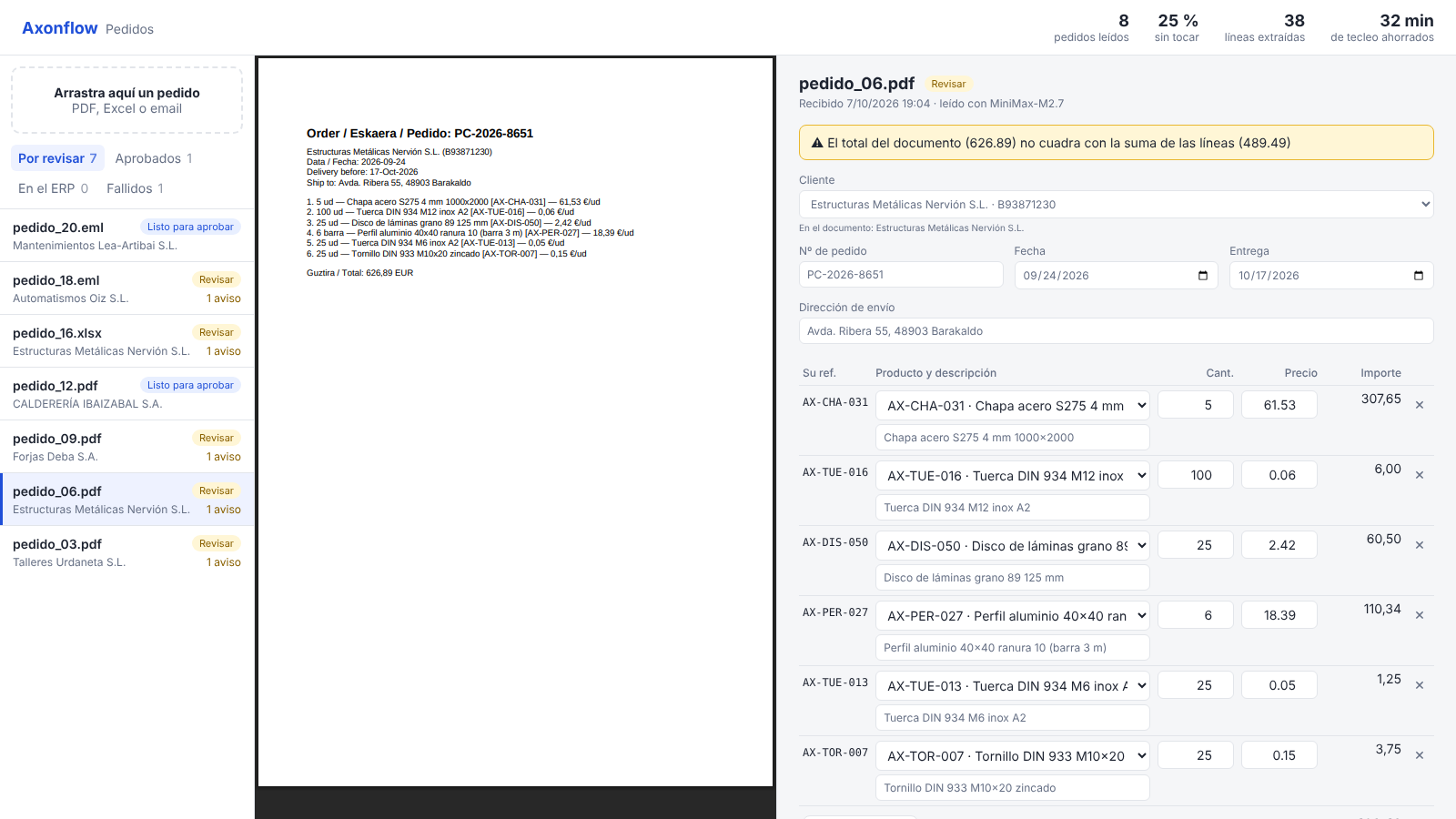This screenshot has height=819, width=1456.
Task: Remove the AX-TUE-013 line with X
Action: 1419,685
